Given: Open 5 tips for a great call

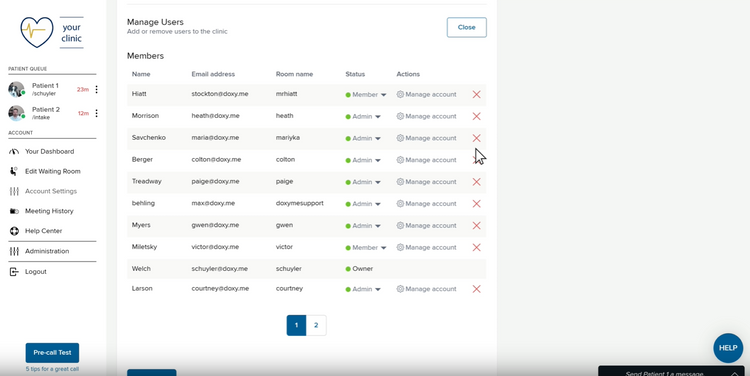Looking at the screenshot, I should [52, 369].
